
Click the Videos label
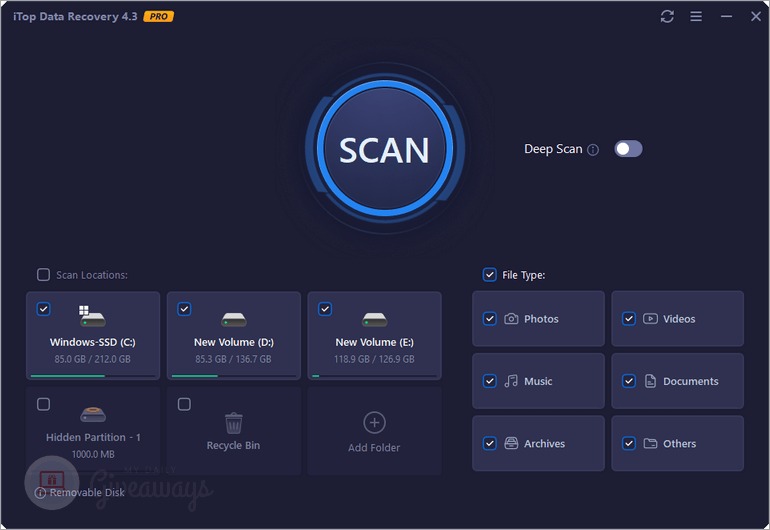click(679, 319)
